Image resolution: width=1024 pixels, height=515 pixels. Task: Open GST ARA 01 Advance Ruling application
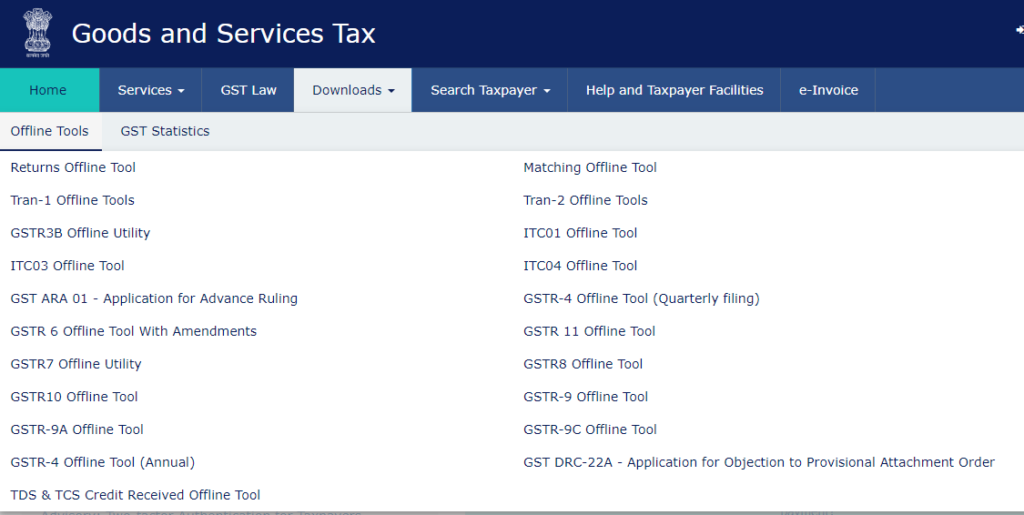click(x=154, y=298)
